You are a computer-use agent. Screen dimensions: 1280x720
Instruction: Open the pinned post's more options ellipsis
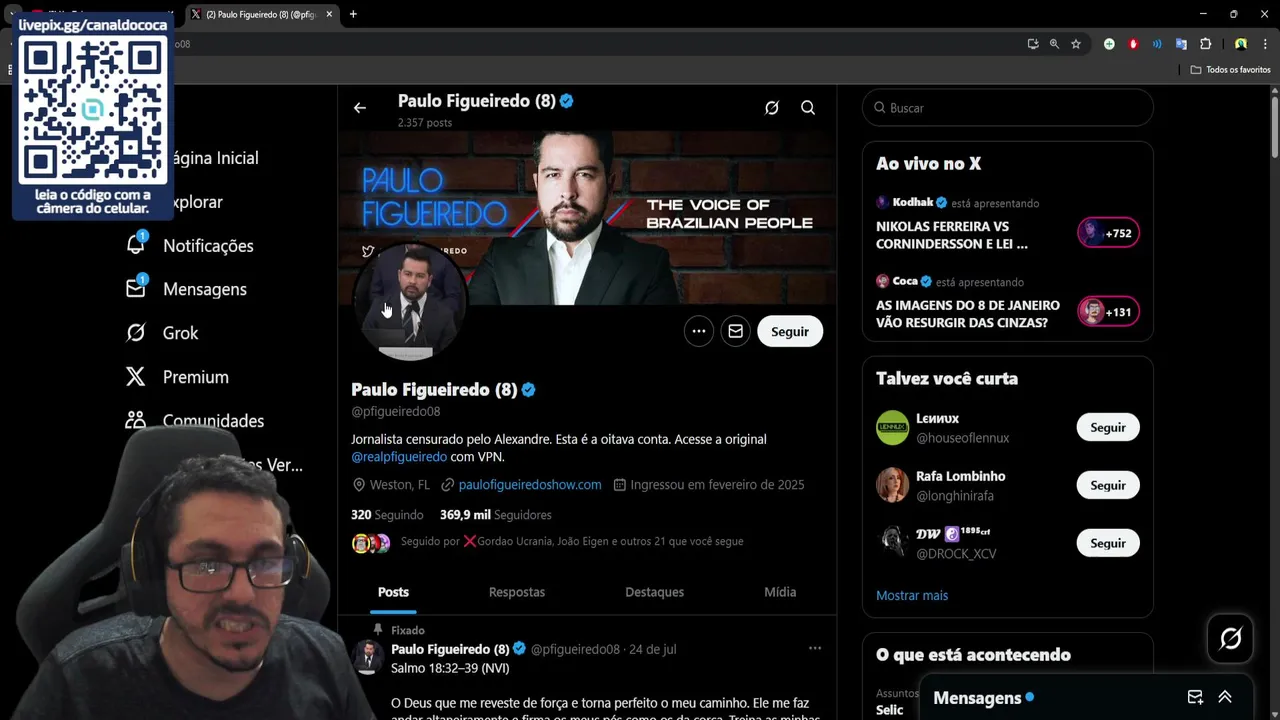[815, 649]
